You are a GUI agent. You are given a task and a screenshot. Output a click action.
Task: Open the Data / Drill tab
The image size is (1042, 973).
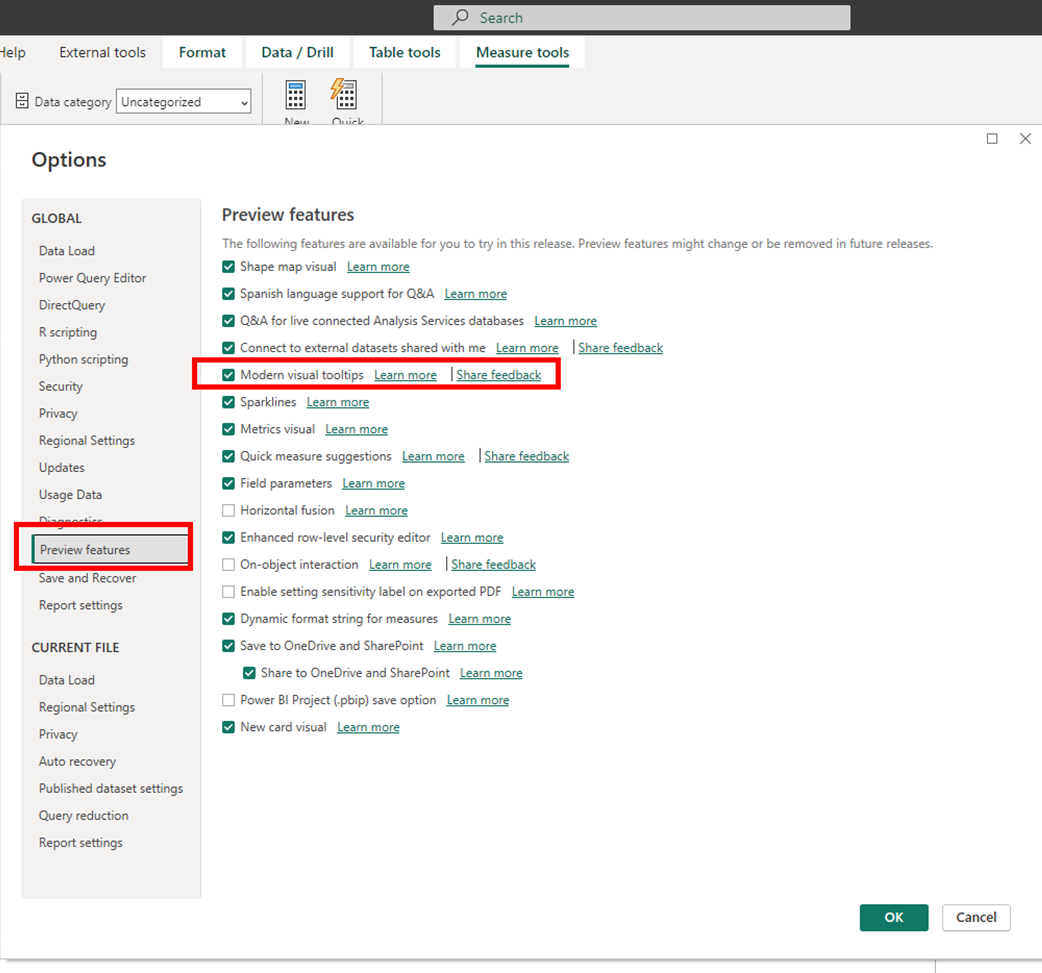point(297,53)
